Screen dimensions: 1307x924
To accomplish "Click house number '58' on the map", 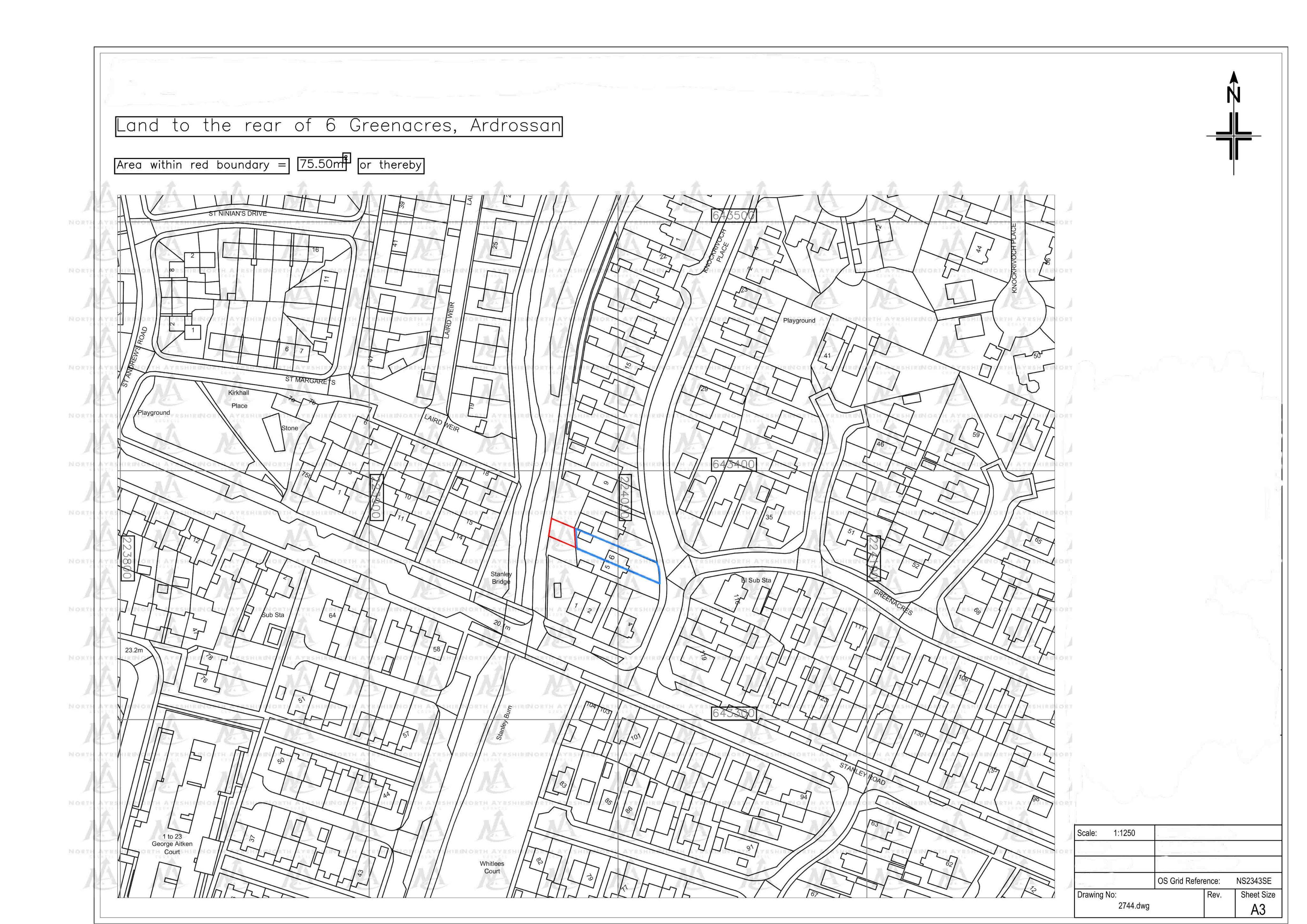I will tap(437, 649).
